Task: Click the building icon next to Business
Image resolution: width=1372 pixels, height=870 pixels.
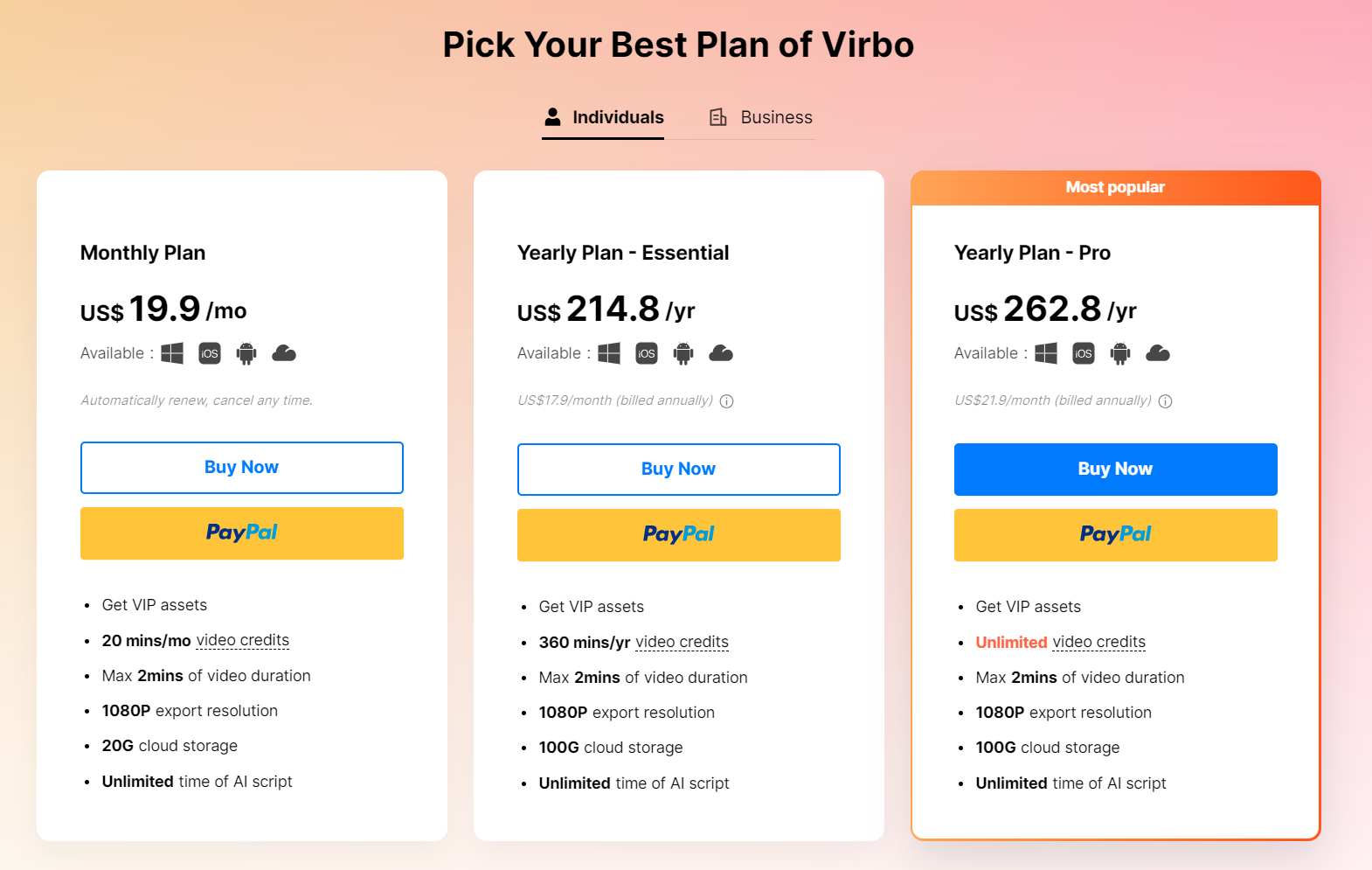Action: click(717, 116)
